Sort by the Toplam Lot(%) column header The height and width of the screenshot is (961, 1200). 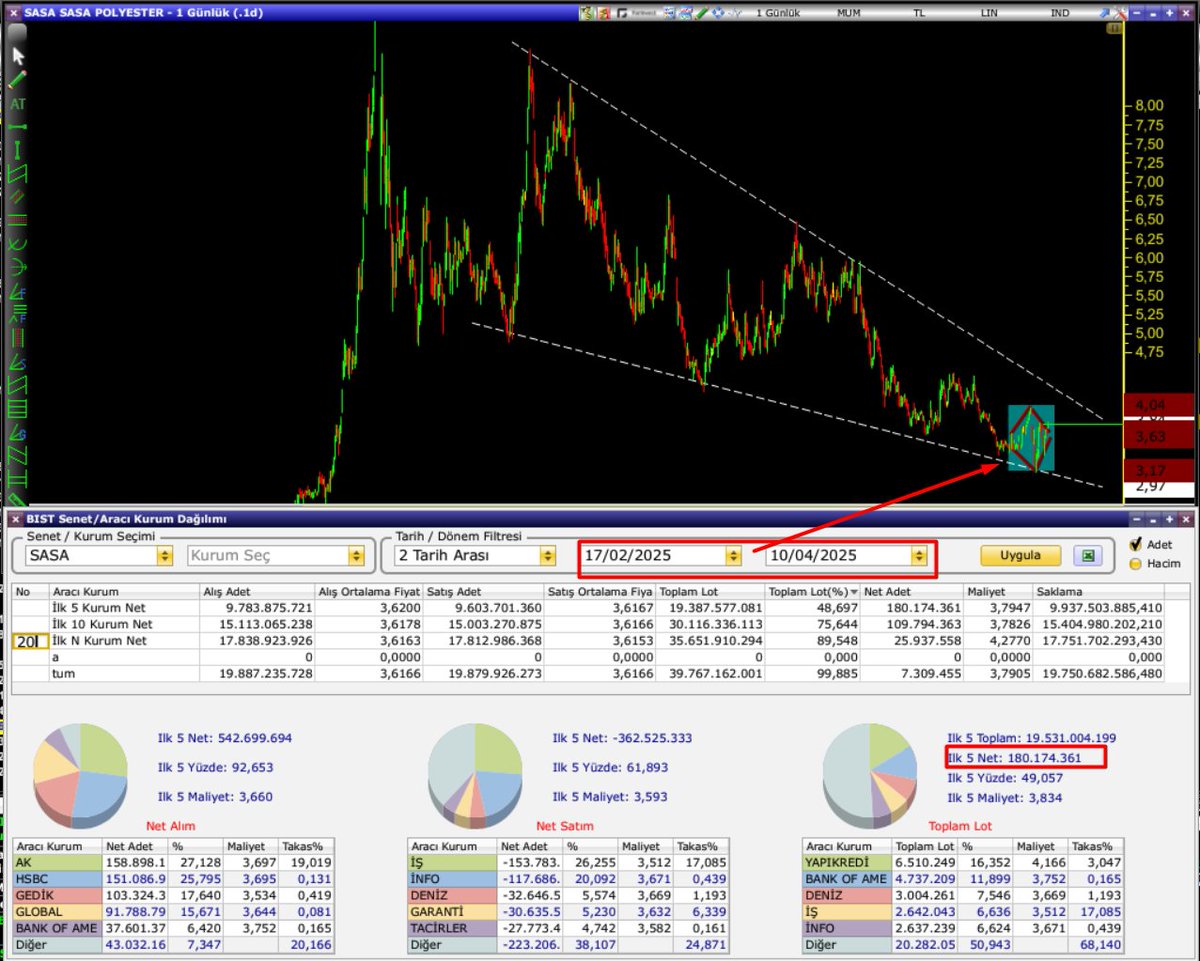813,592
